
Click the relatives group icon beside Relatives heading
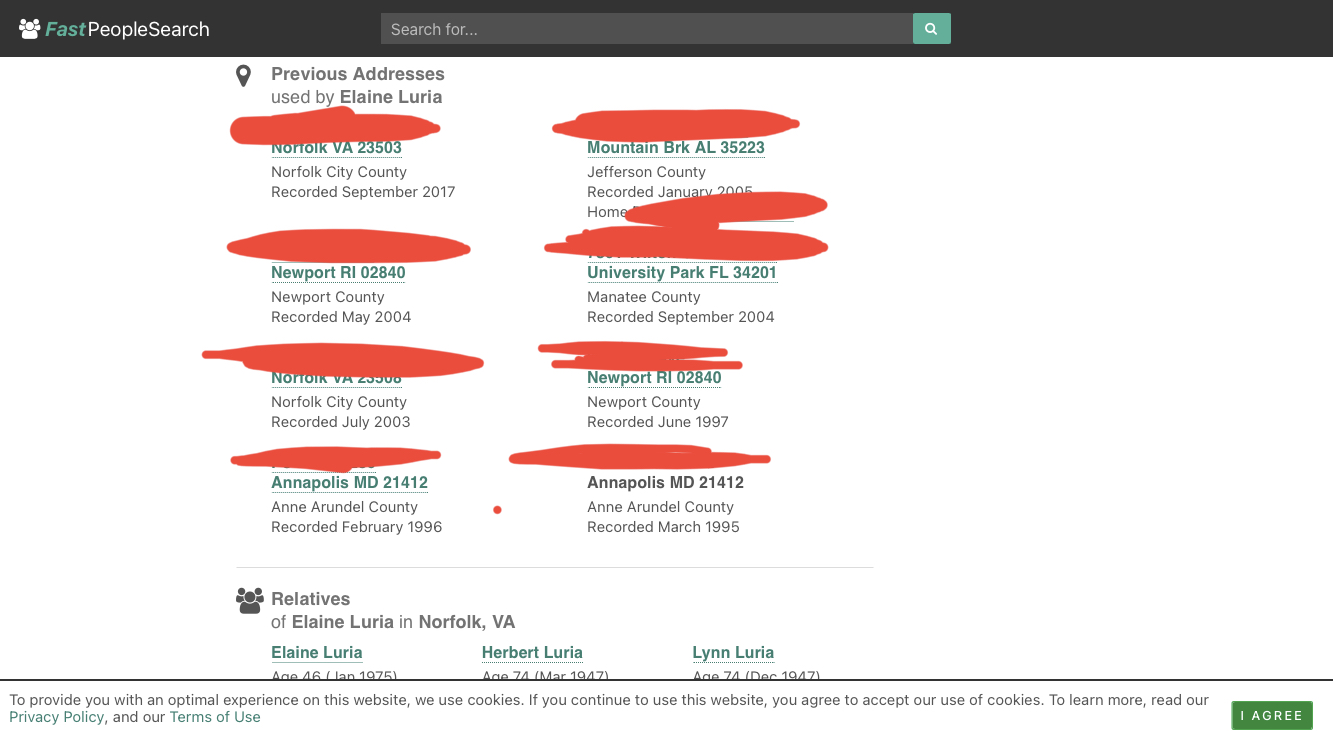[x=250, y=600]
